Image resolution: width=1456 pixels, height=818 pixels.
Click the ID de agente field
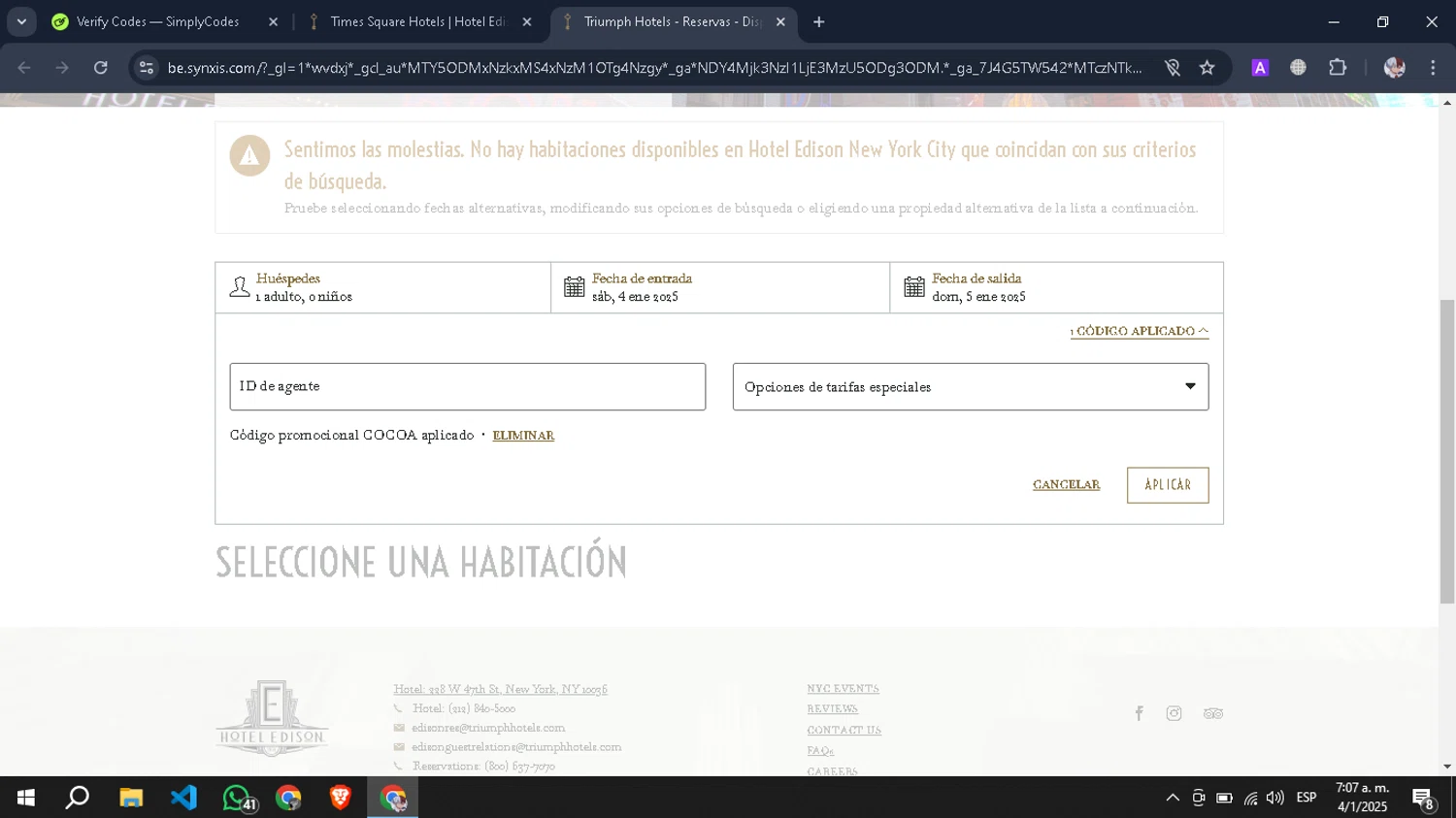468,386
